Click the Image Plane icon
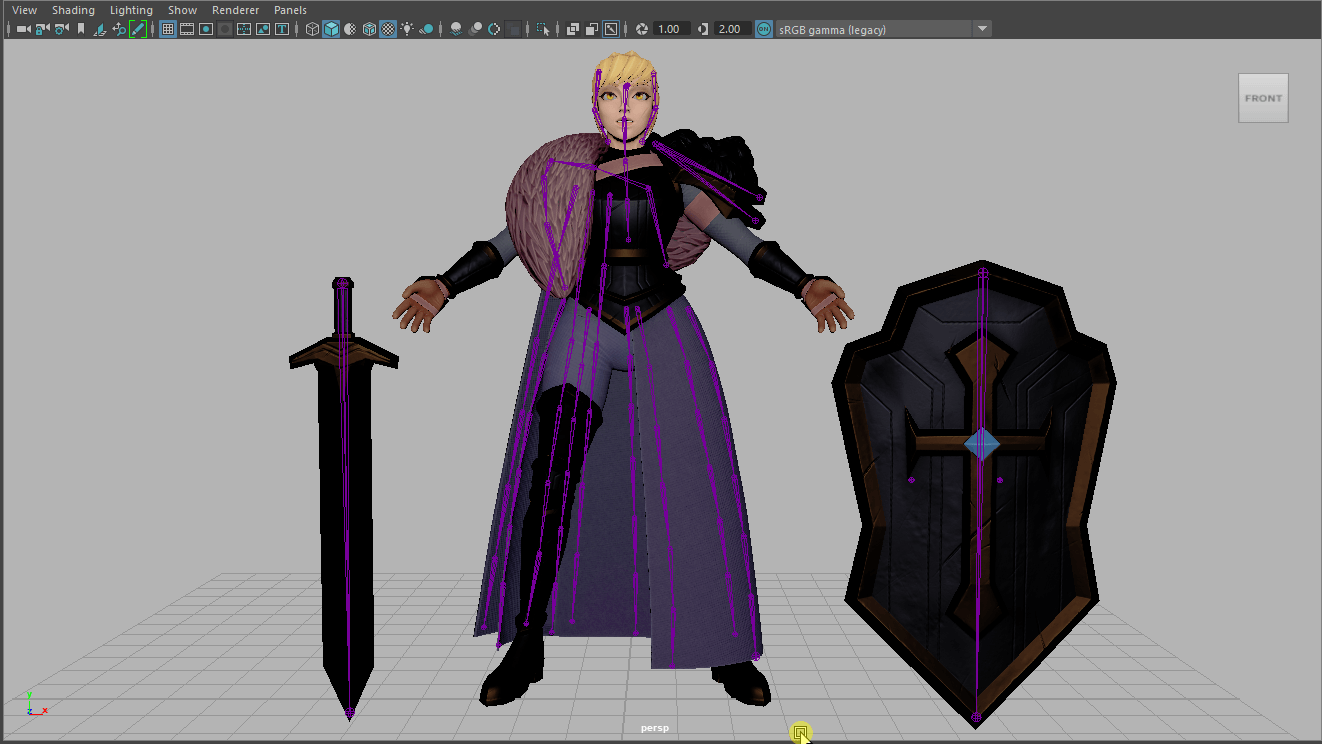Image resolution: width=1322 pixels, height=744 pixels. pos(100,29)
